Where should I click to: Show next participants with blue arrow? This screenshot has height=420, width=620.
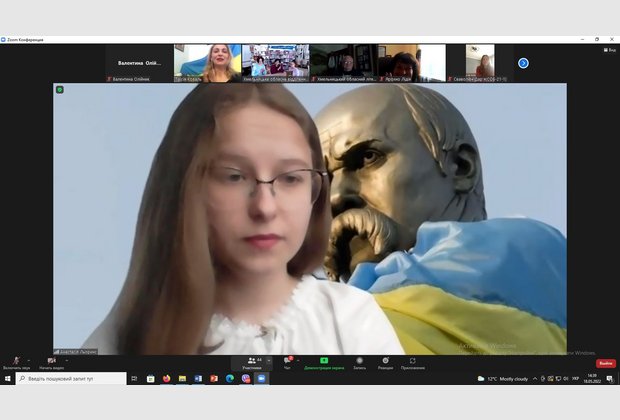[523, 63]
